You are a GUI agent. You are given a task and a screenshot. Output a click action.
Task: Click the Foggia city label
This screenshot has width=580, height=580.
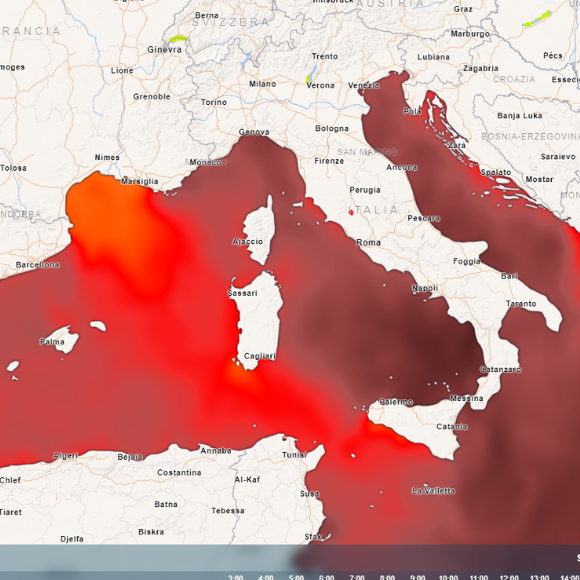tap(467, 262)
